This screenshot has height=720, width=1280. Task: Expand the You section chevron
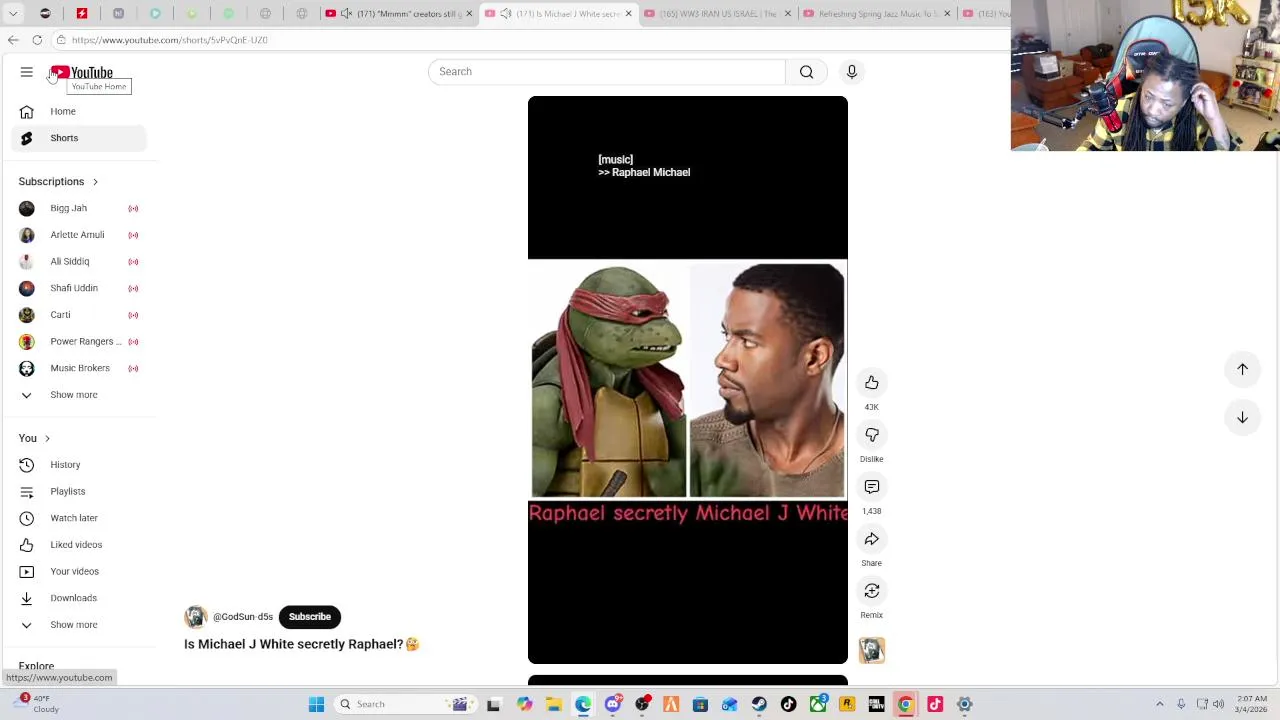click(x=47, y=439)
